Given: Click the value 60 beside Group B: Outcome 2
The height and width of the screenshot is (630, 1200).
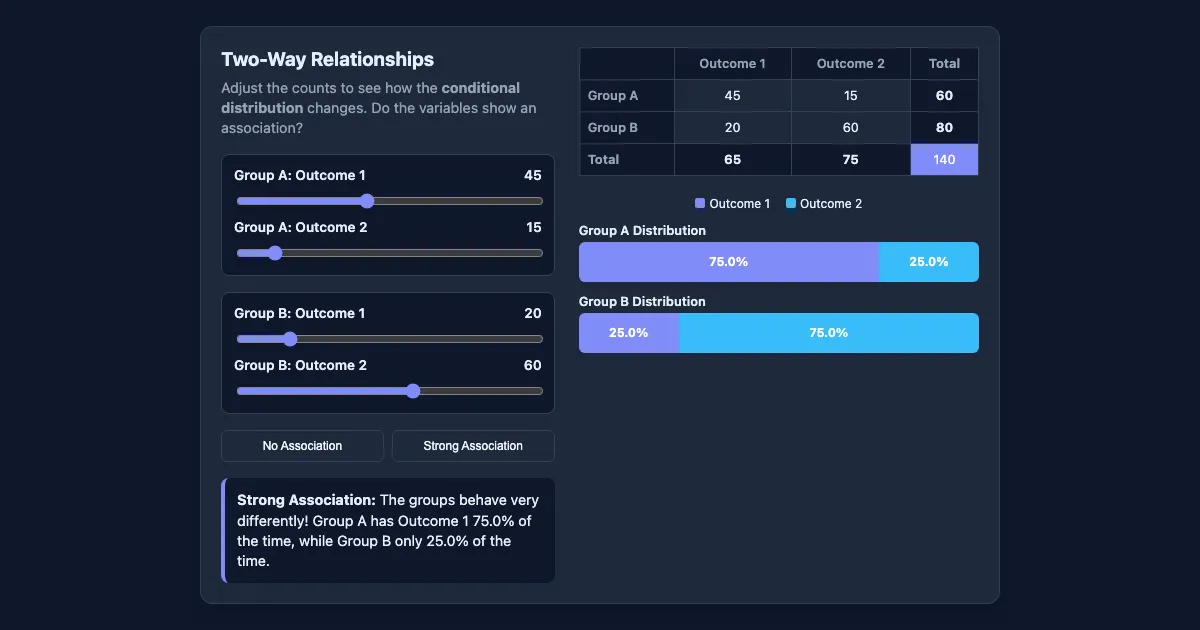Looking at the screenshot, I should pos(533,365).
